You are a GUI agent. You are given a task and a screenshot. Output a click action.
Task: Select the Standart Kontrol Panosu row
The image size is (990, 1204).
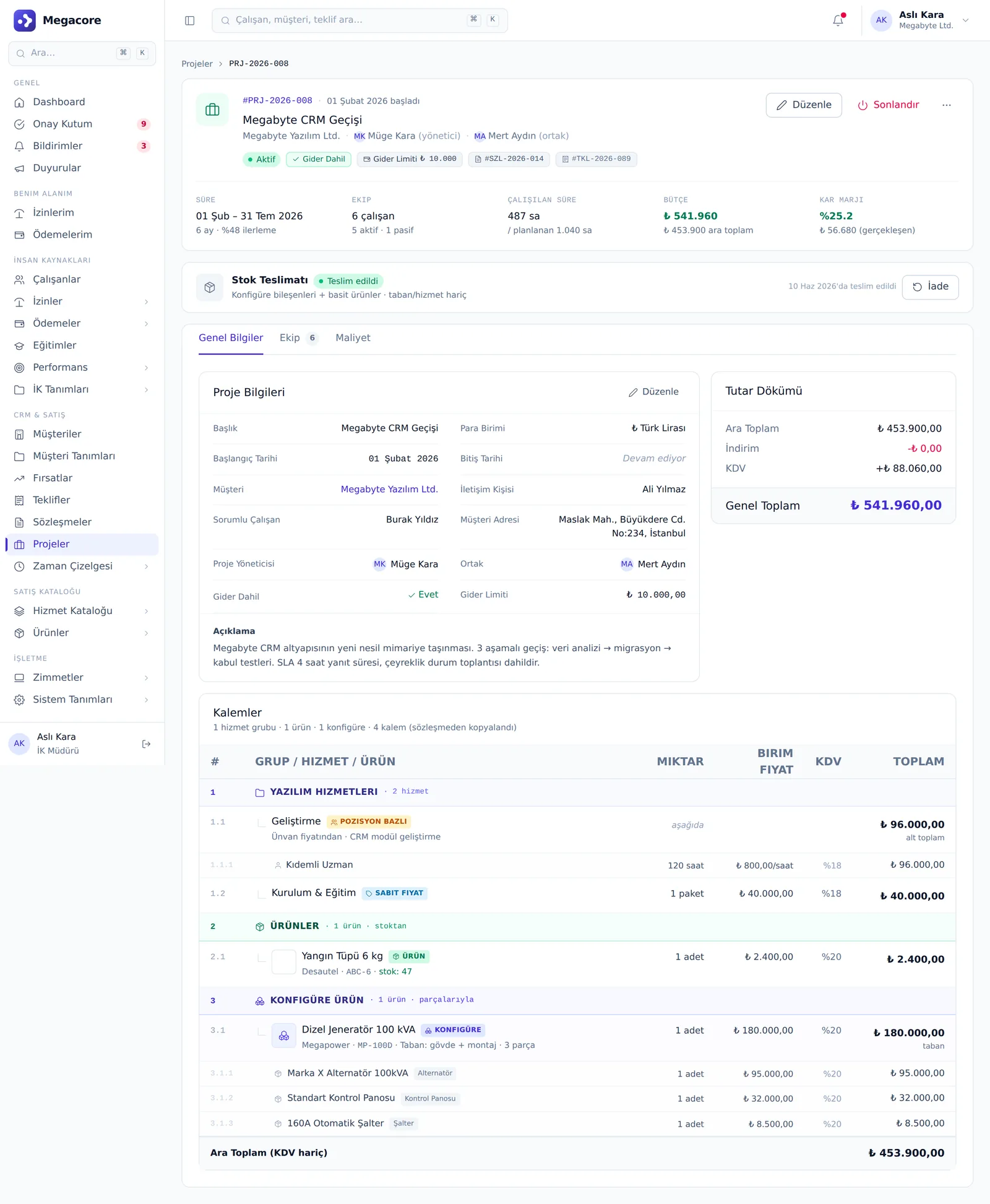point(577,1099)
